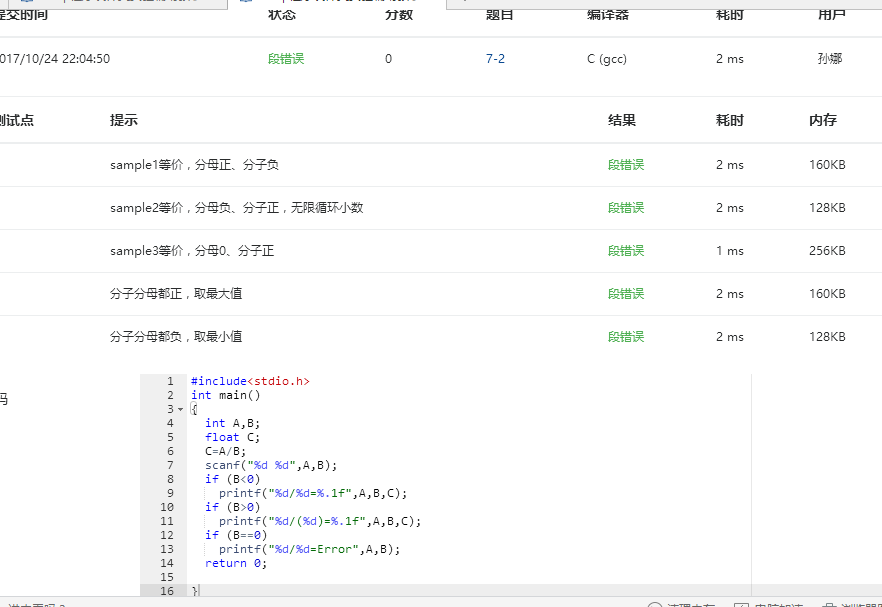Click the 内存 column header
This screenshot has height=607, width=882.
click(x=823, y=120)
